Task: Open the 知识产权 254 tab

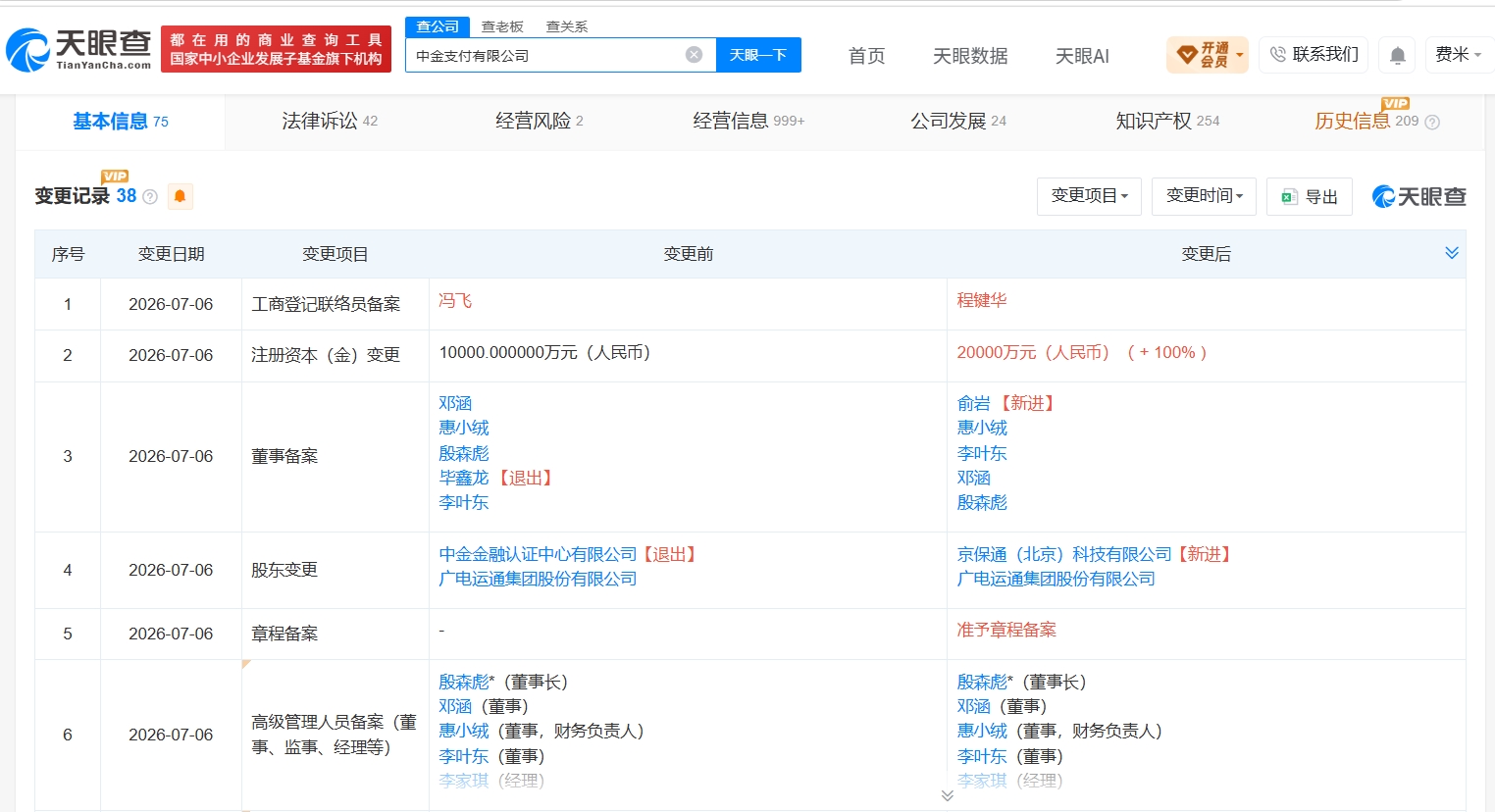Action: tap(1167, 122)
